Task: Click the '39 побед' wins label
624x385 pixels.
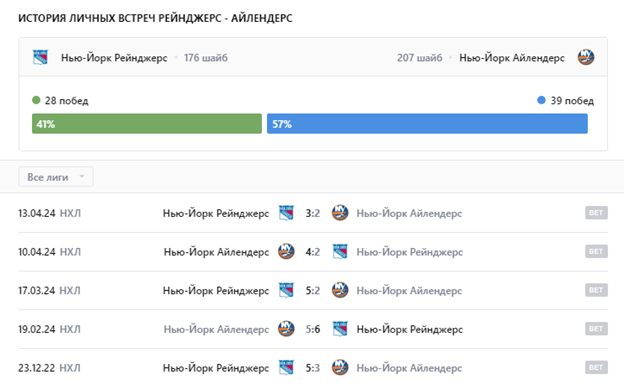Action: coord(572,101)
